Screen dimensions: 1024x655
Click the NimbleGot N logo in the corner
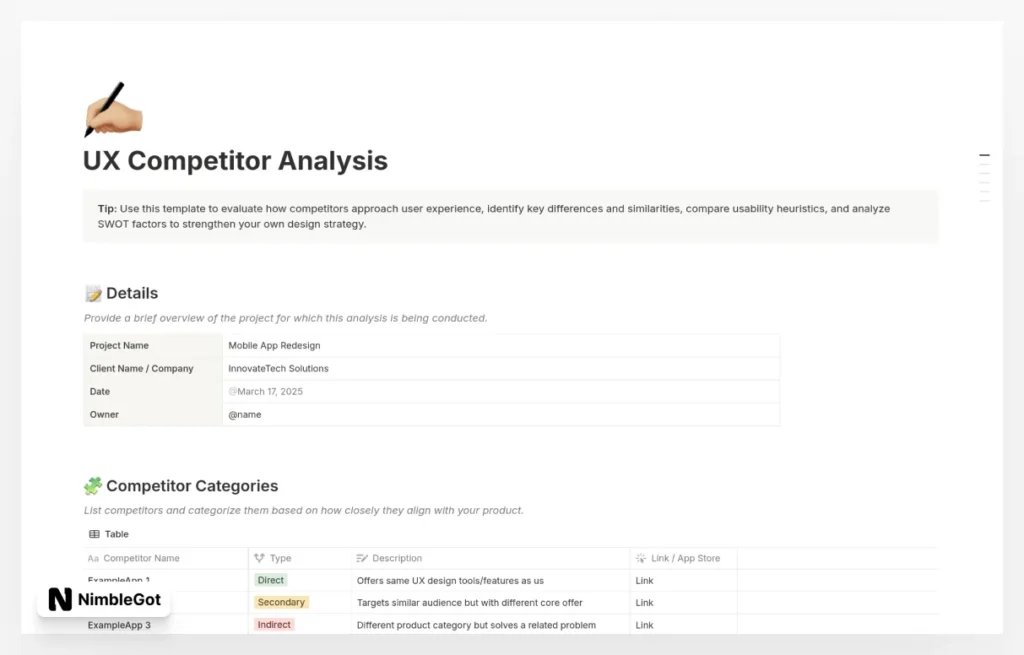tap(58, 601)
